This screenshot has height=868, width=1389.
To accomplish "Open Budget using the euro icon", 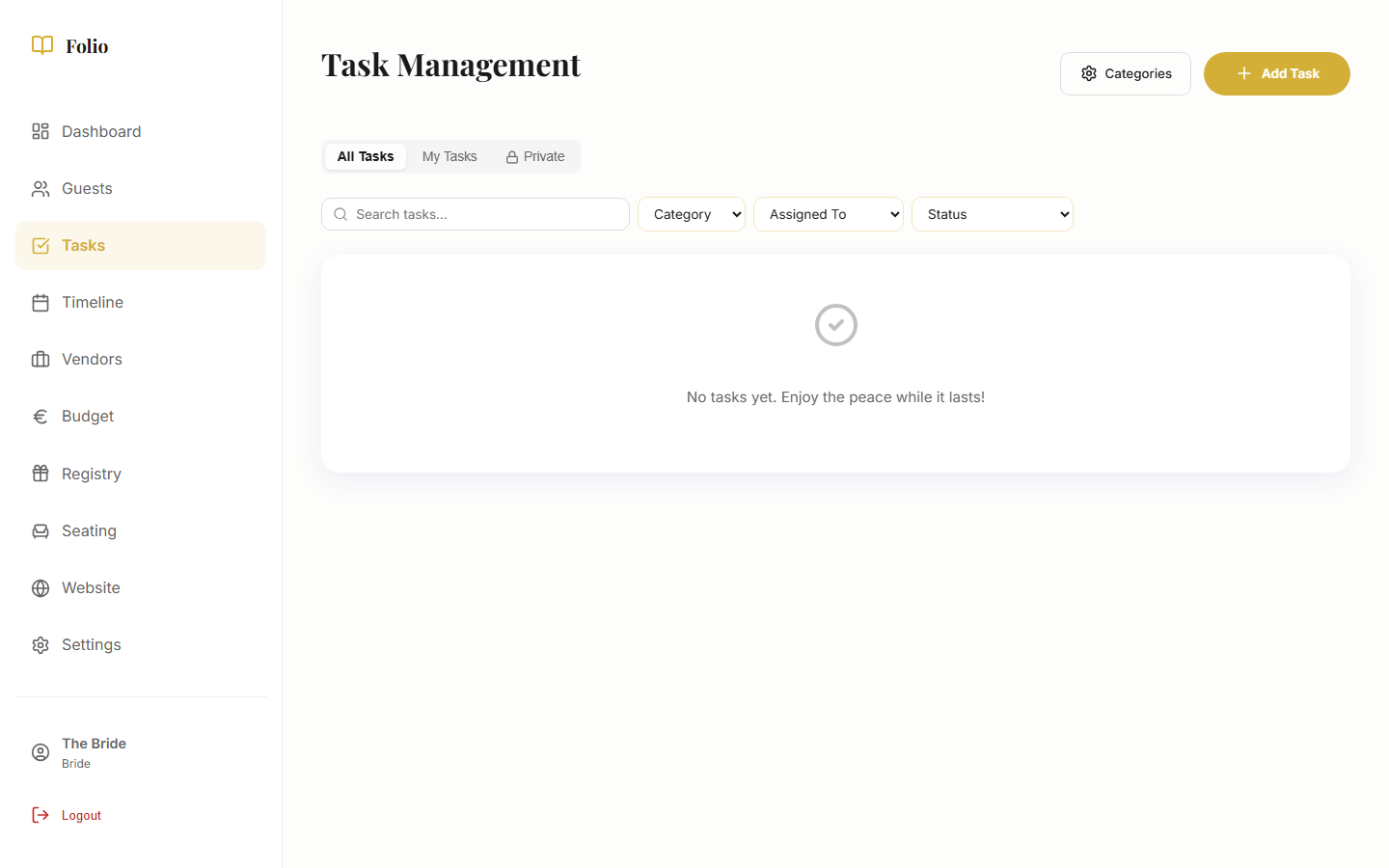I will click(x=40, y=416).
